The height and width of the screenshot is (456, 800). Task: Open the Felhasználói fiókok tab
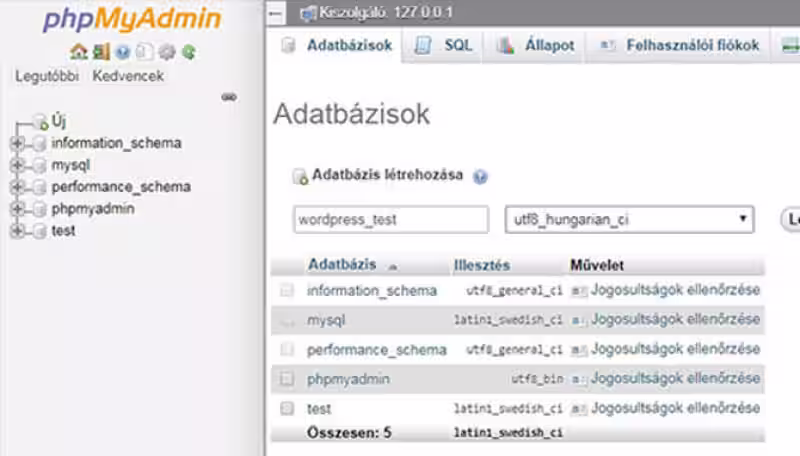(x=679, y=45)
